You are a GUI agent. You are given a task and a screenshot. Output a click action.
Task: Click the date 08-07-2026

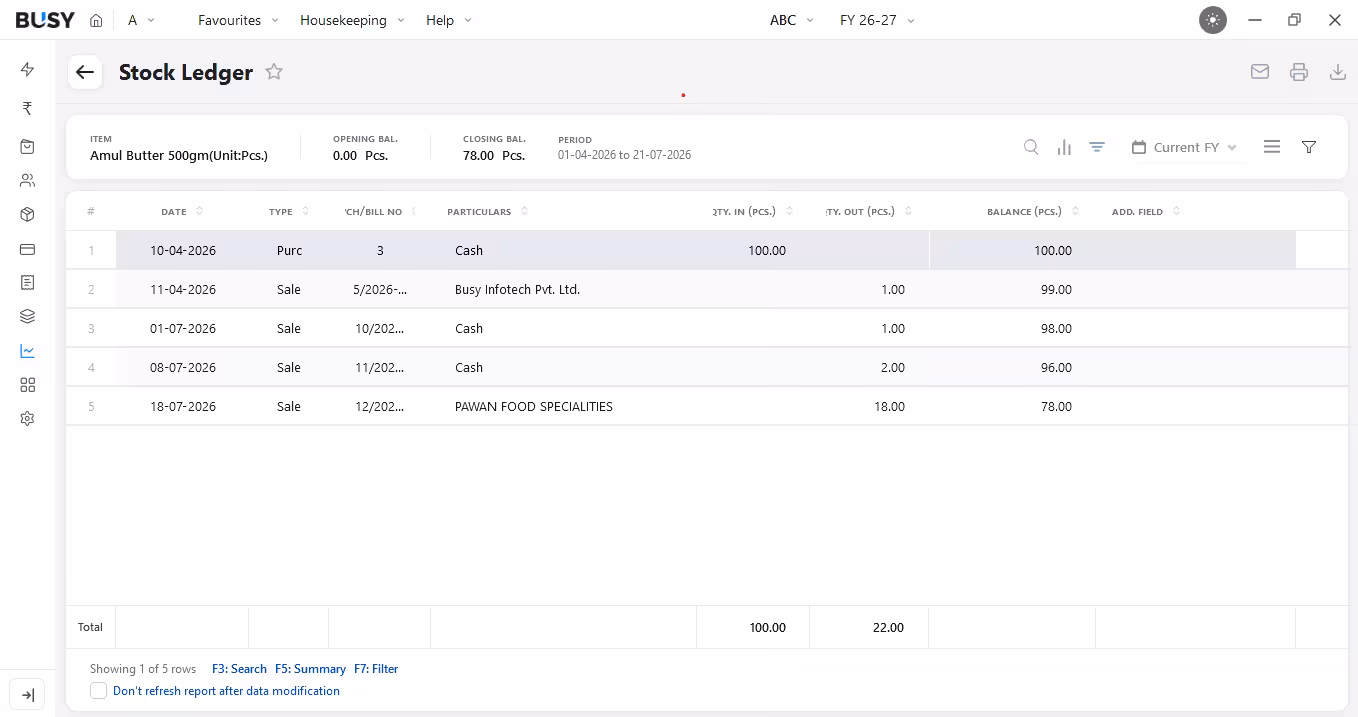click(183, 368)
